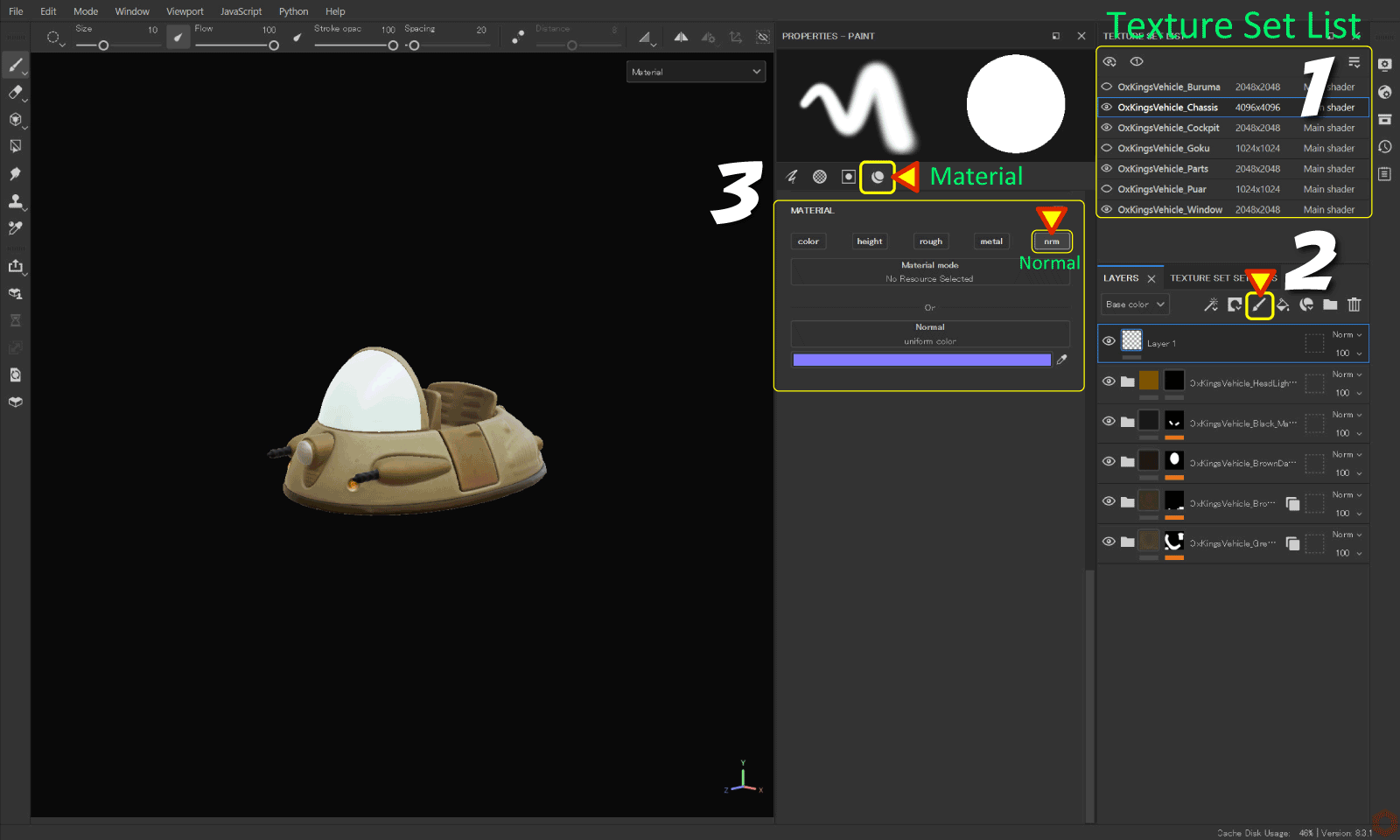Image resolution: width=1400 pixels, height=840 pixels.
Task: Open Display settings camera icon
Action: coord(1385,65)
